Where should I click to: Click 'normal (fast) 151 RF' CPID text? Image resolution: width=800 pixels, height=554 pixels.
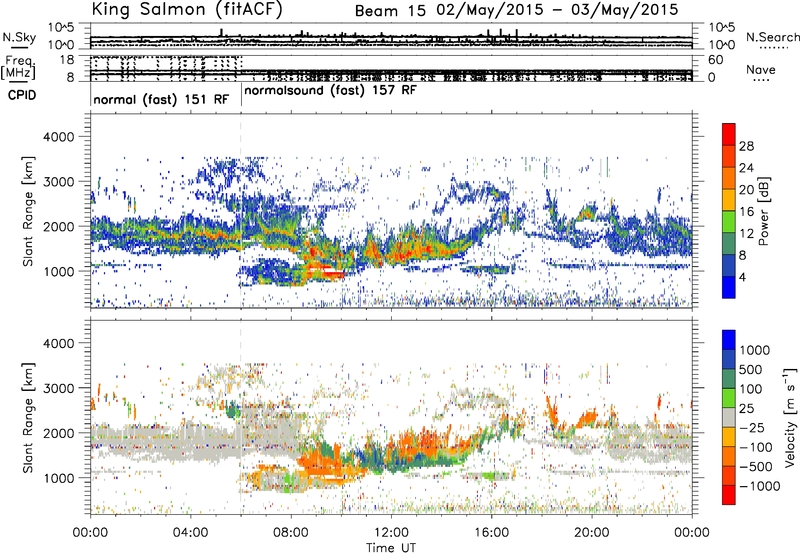(161, 99)
